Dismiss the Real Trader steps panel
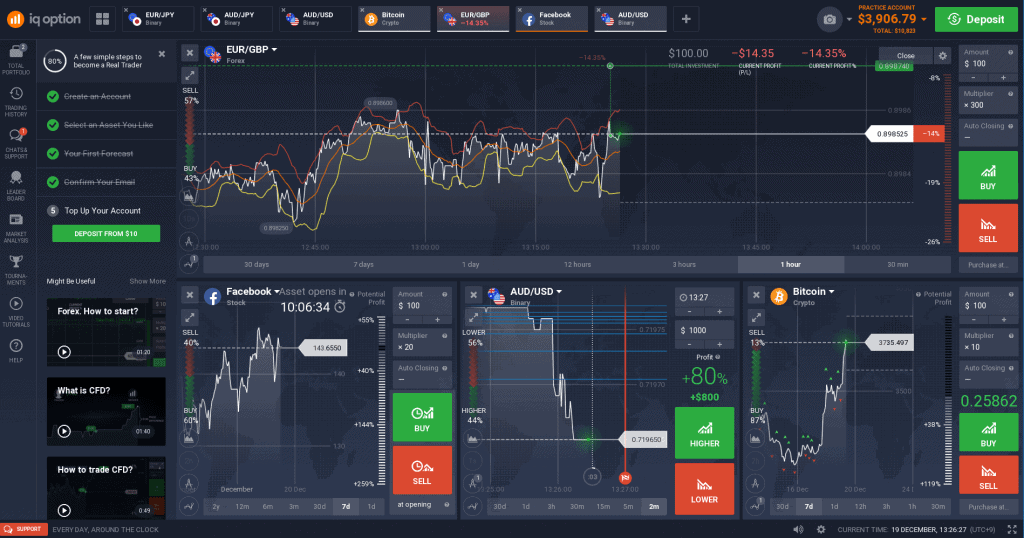 [x=162, y=54]
